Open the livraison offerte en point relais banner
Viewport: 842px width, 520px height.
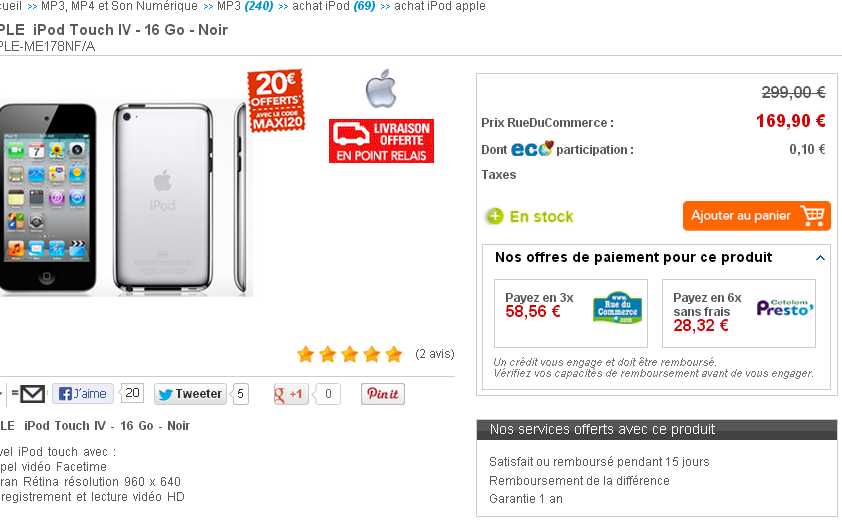tap(381, 141)
